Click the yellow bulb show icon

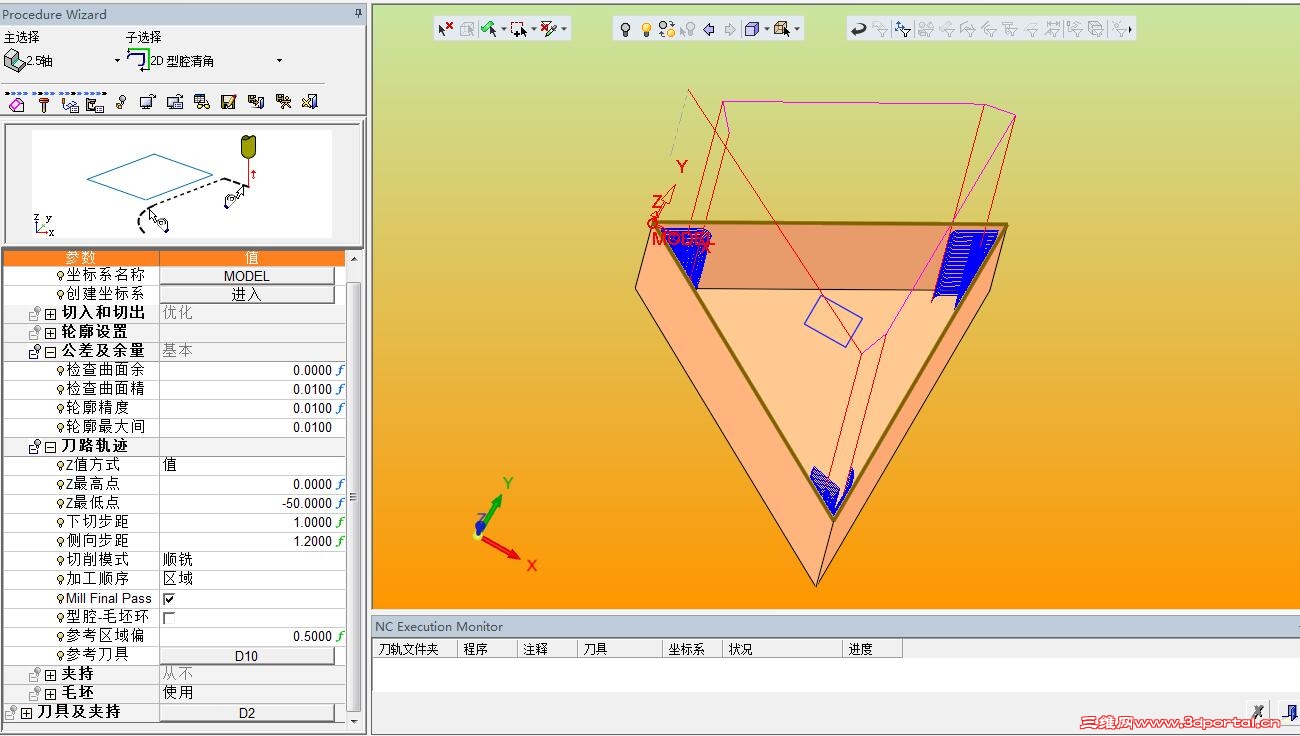click(646, 29)
